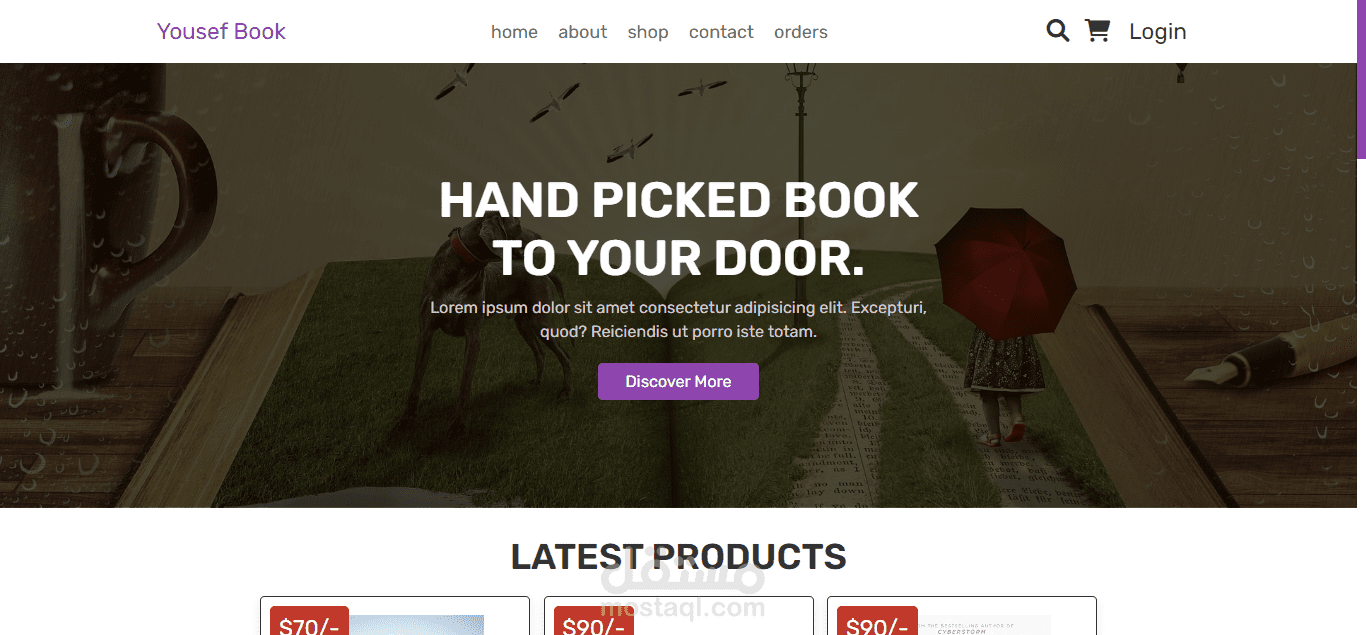Click the Lorem ipsum banner description text
The image size is (1366, 635).
tap(678, 319)
